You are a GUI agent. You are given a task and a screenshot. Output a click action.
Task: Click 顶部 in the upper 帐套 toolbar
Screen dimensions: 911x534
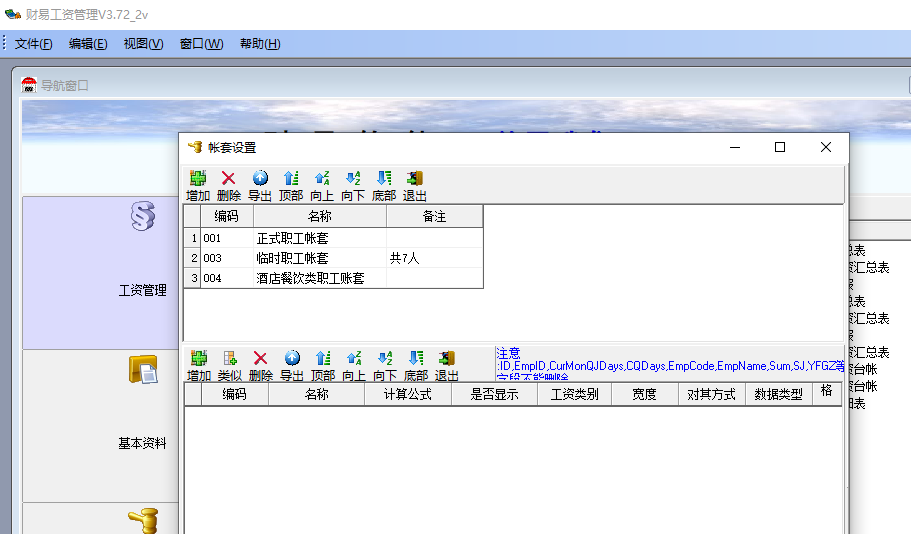coord(291,186)
